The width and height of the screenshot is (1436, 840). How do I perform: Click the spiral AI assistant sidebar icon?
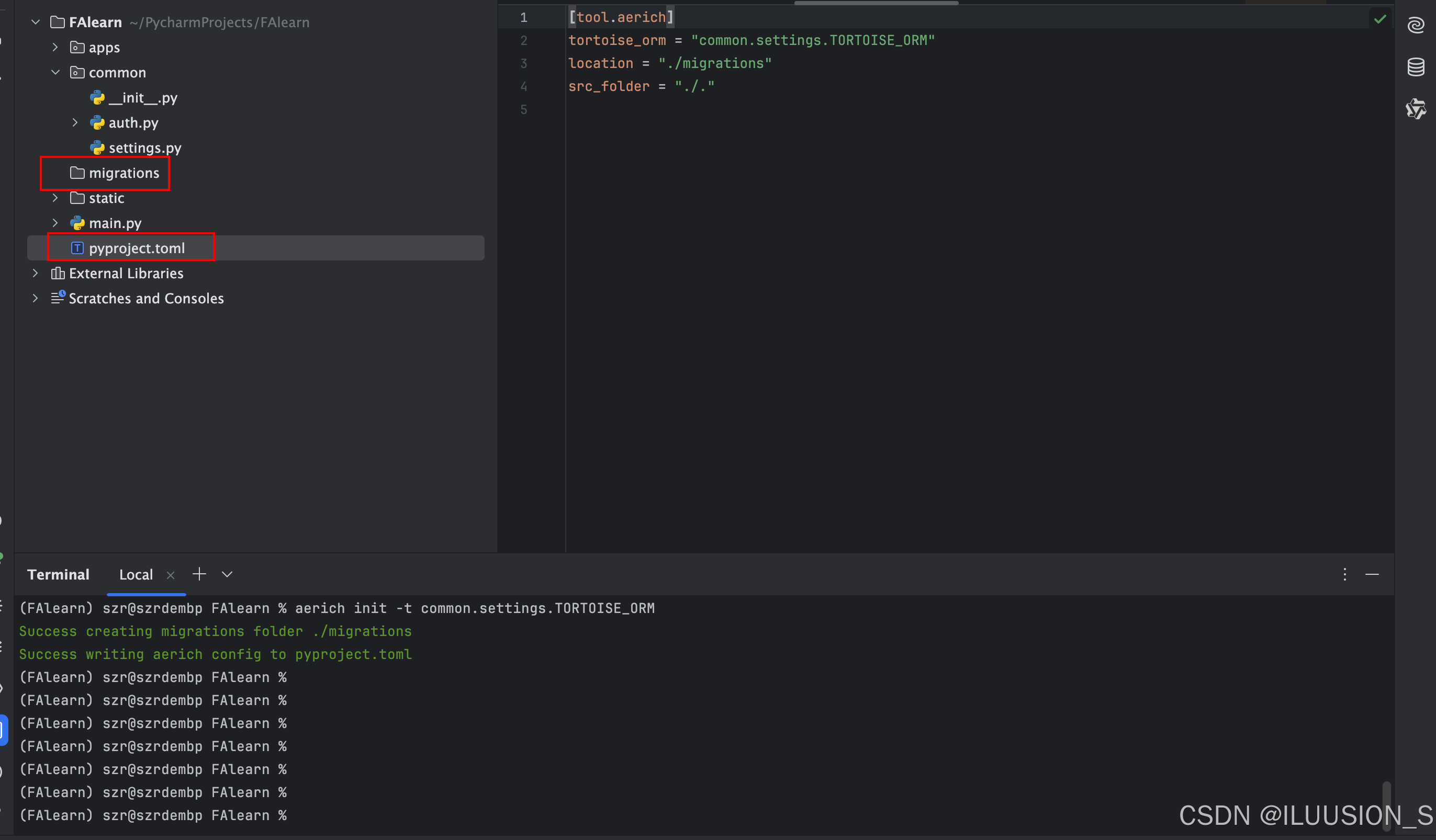coord(1416,25)
